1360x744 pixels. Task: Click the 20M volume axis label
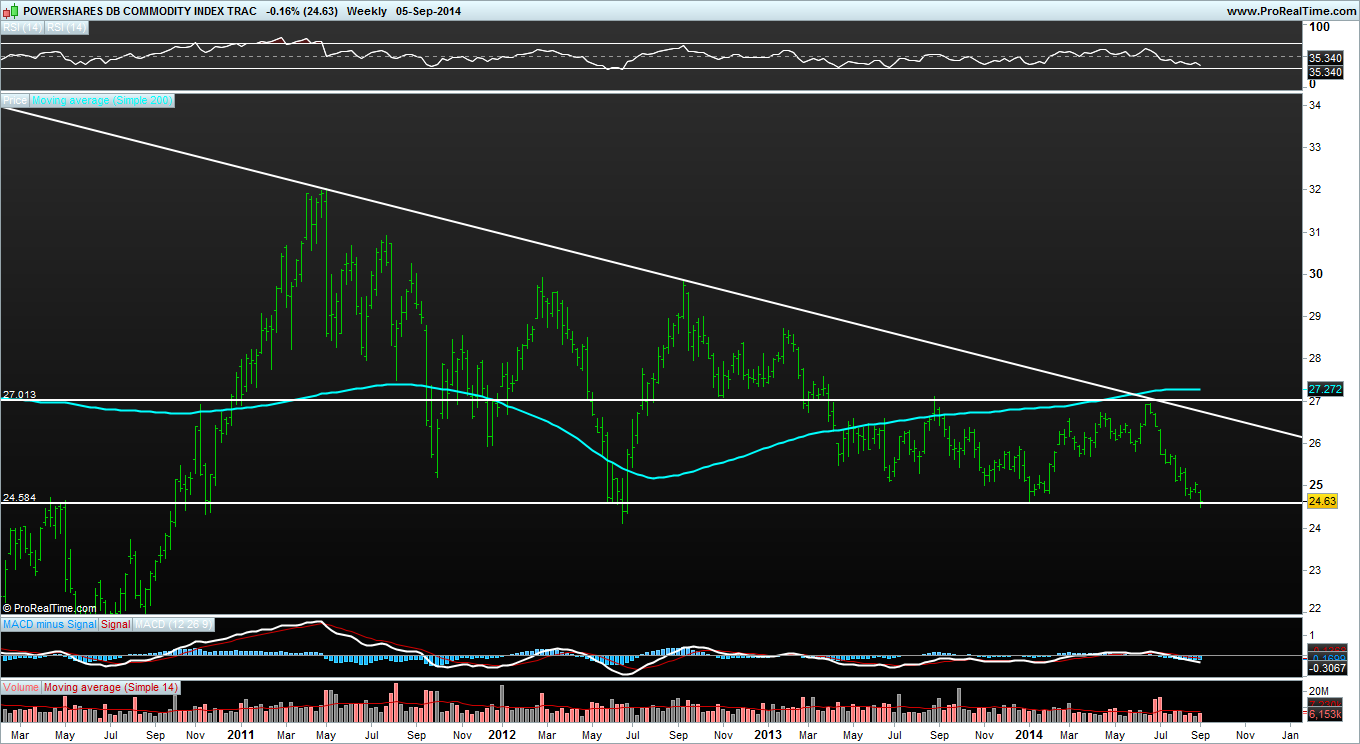[x=1320, y=692]
